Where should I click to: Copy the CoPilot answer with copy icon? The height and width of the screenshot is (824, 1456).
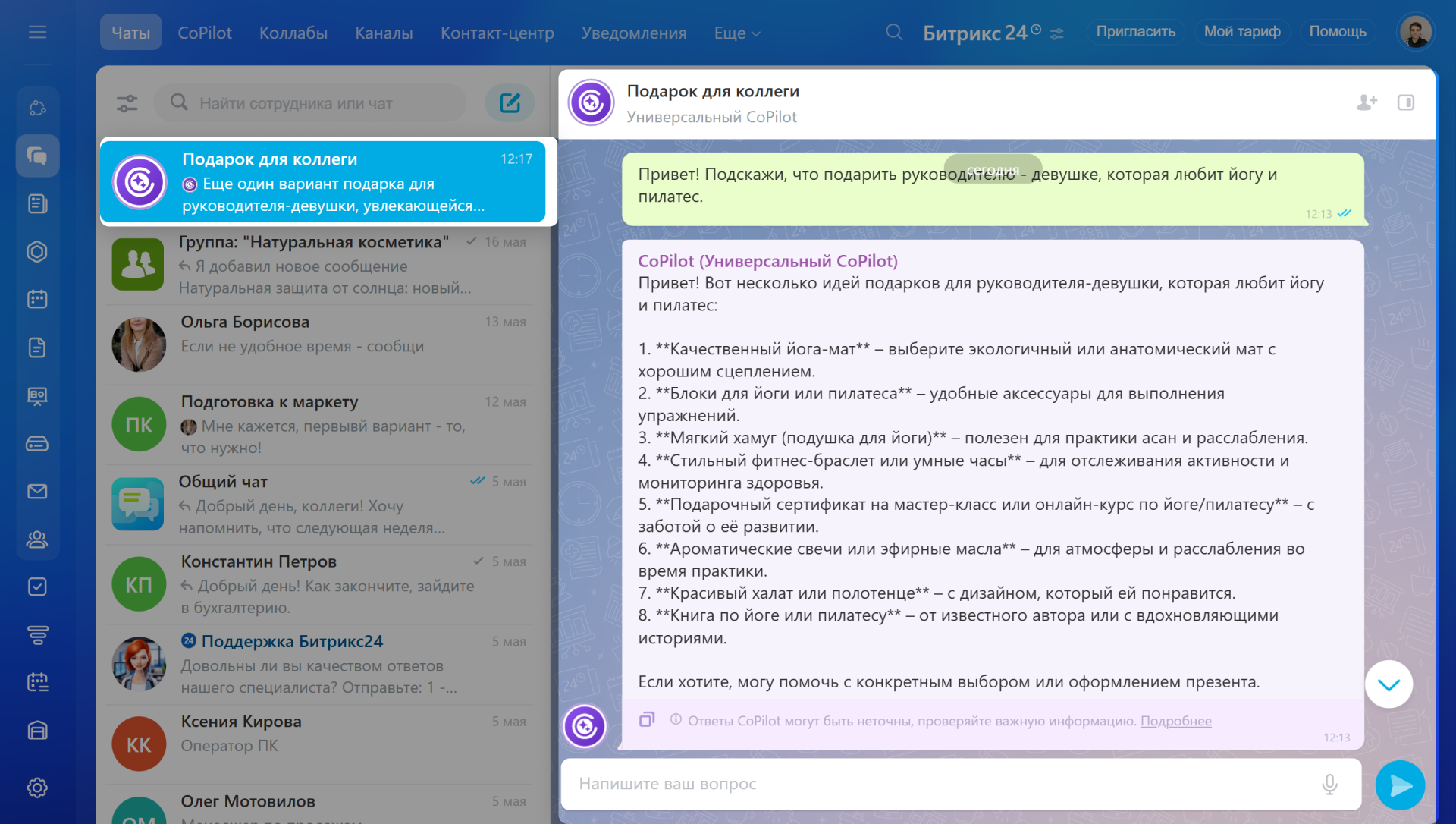[647, 719]
